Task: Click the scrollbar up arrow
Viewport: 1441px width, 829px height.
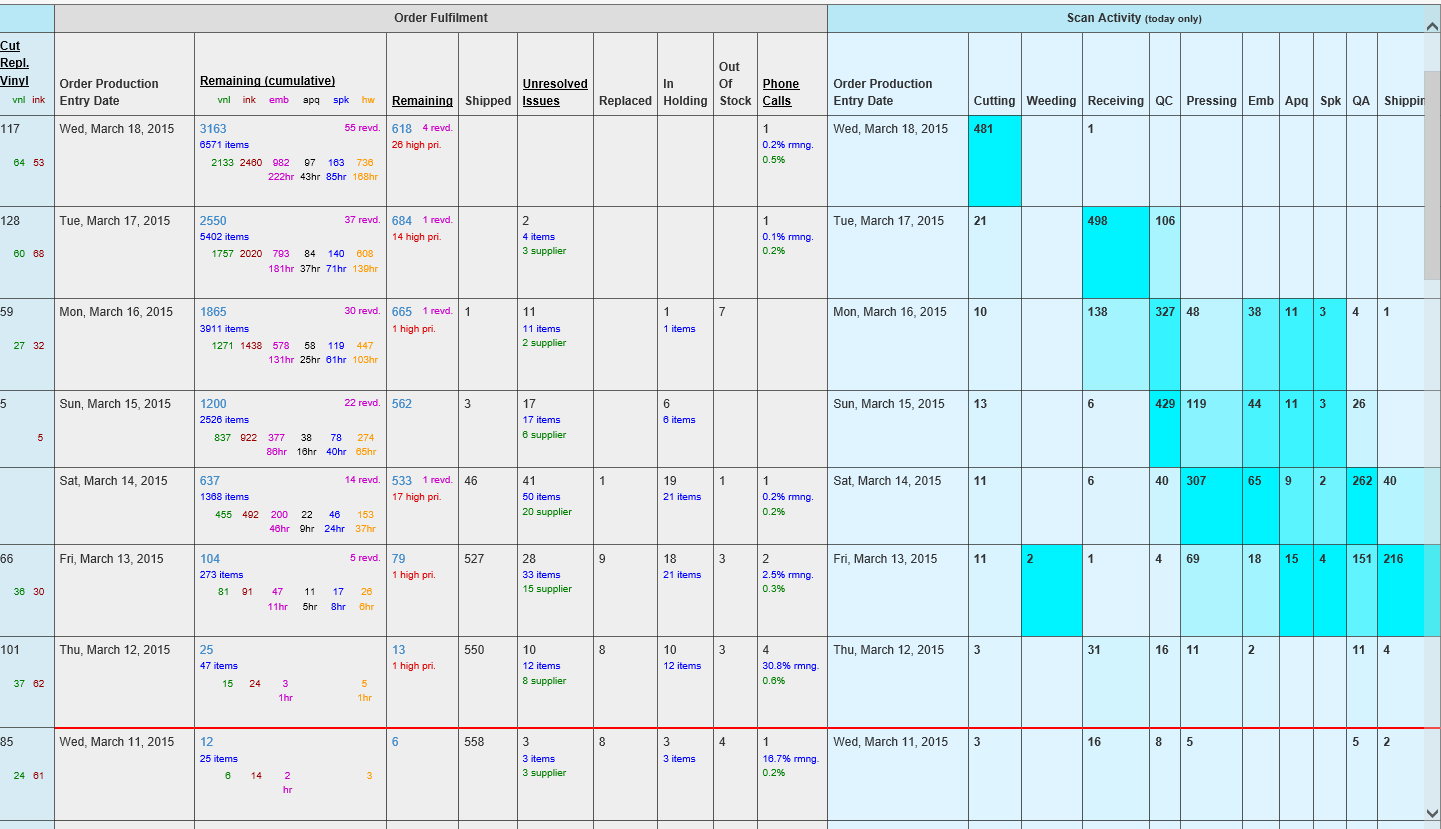Action: (x=1432, y=26)
